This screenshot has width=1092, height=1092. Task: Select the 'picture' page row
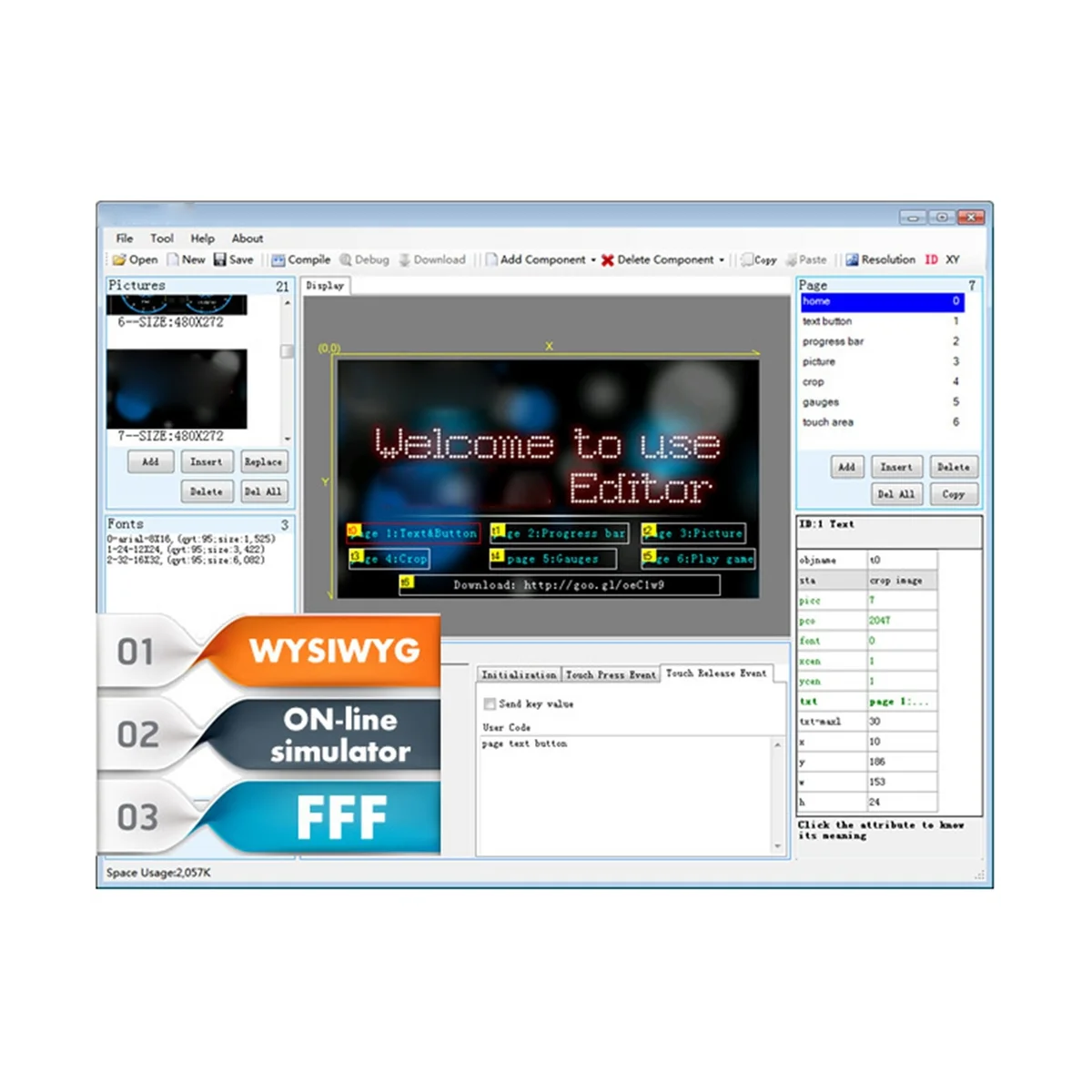coord(882,361)
